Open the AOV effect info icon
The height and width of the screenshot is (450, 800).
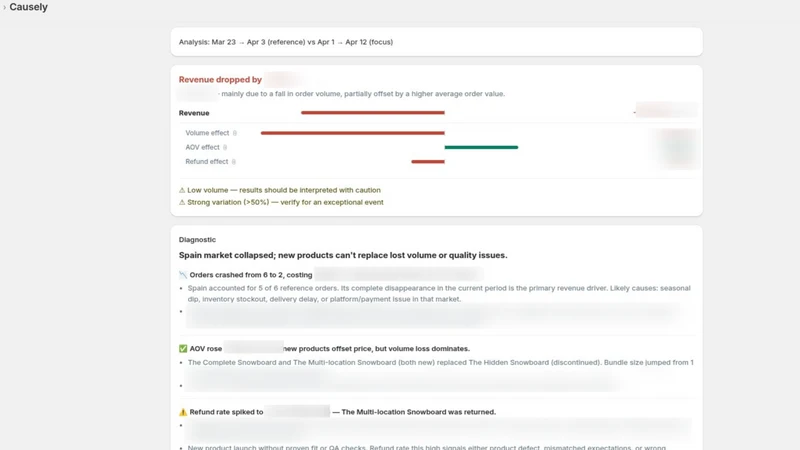click(x=225, y=147)
